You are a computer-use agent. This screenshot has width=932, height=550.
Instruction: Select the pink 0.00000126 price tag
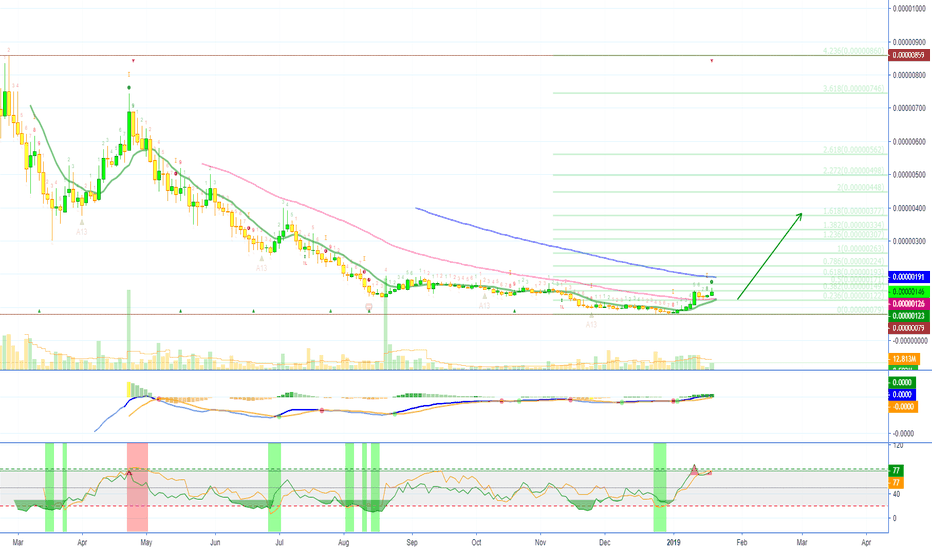[x=909, y=304]
